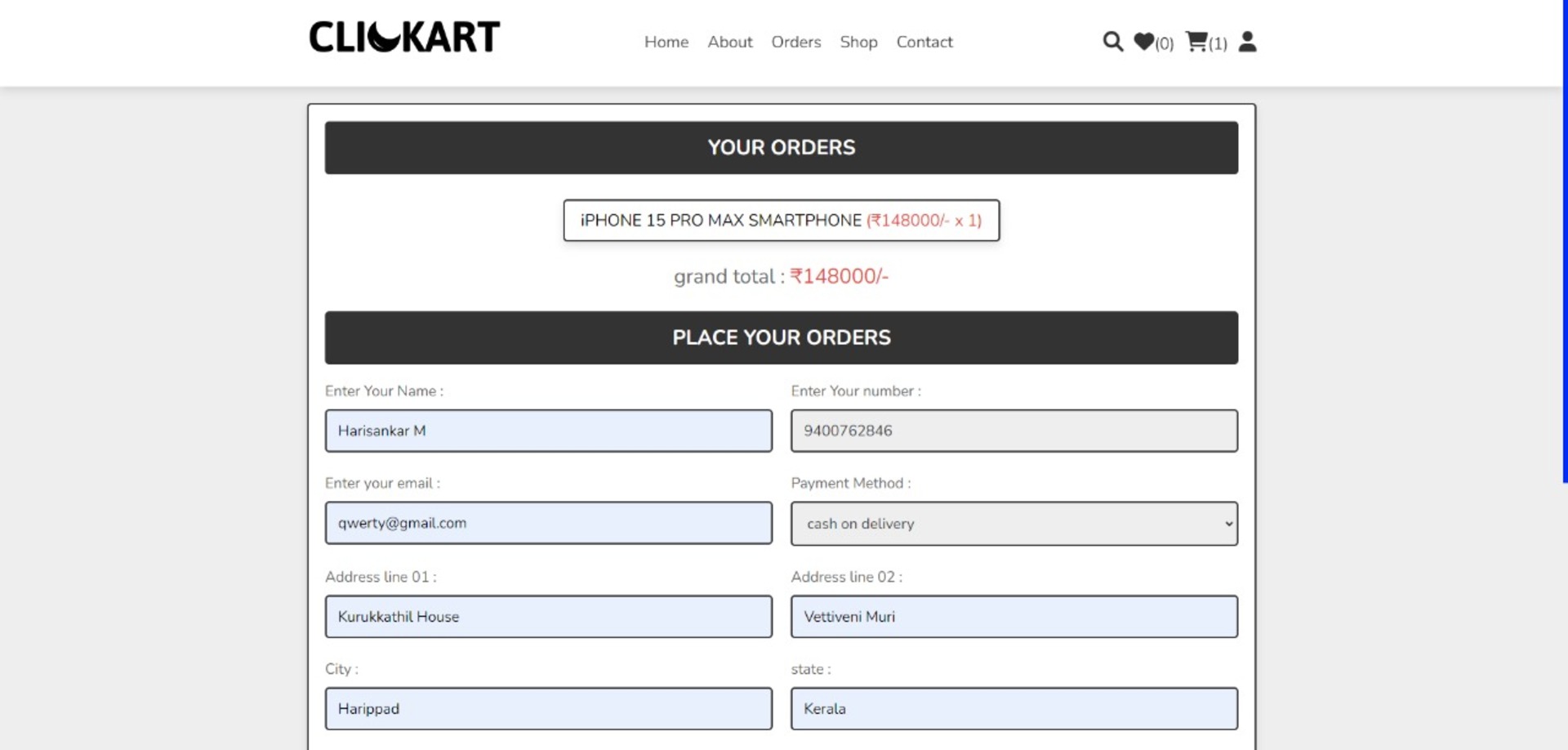The image size is (1568, 750).
Task: Open the Shop page
Action: (858, 42)
